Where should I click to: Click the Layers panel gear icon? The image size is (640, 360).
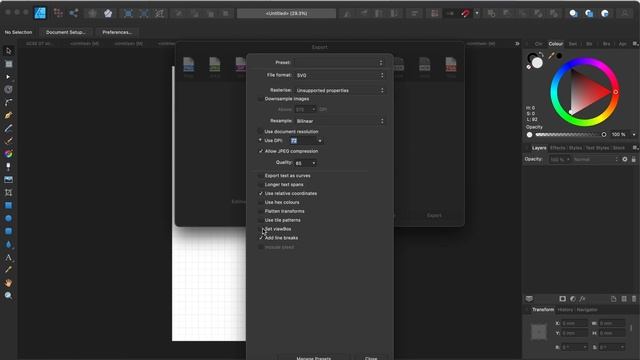click(625, 159)
